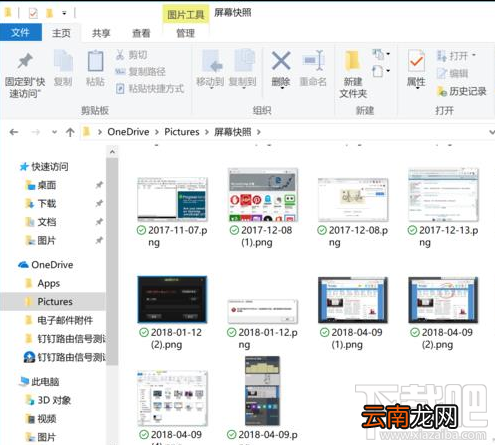
Task: Select thumbnail 2018-01-12.png
Action: tap(263, 311)
